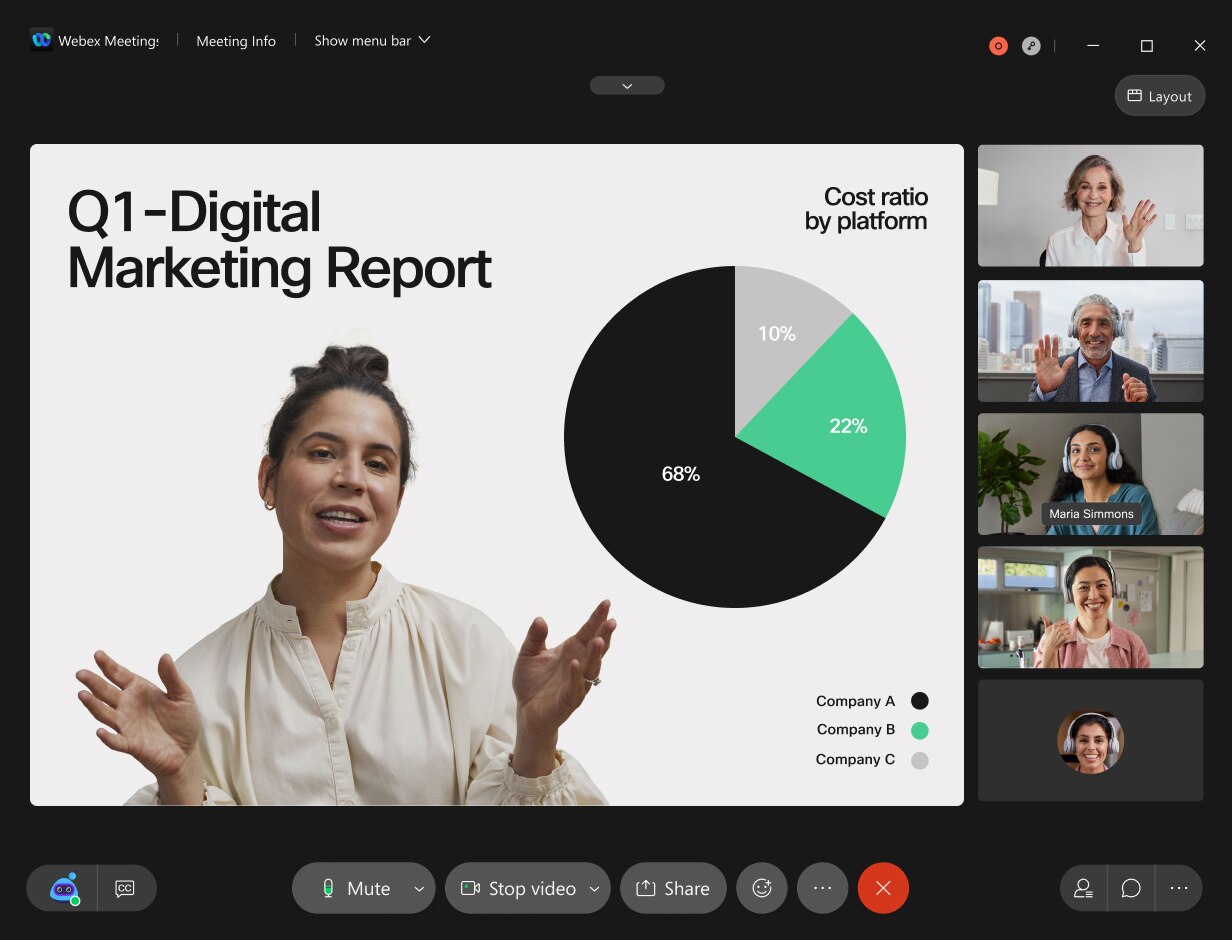Mute your microphone
Viewport: 1232px width, 940px height.
355,888
